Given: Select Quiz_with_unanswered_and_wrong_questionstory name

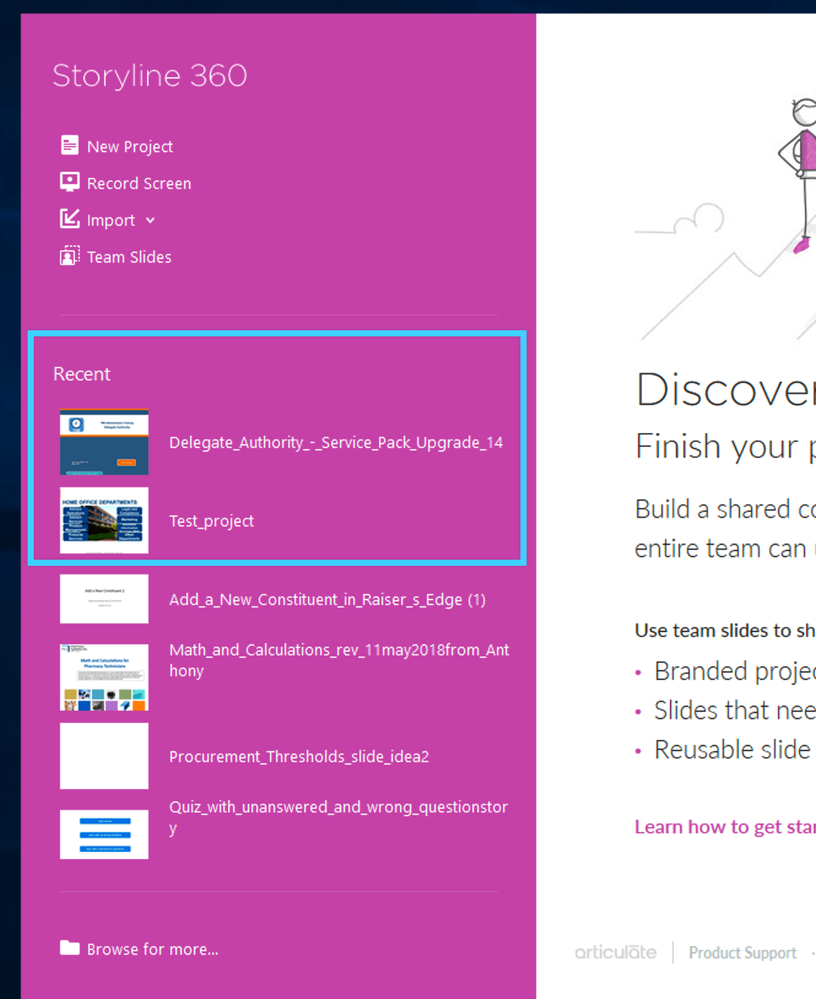Looking at the screenshot, I should 338,817.
